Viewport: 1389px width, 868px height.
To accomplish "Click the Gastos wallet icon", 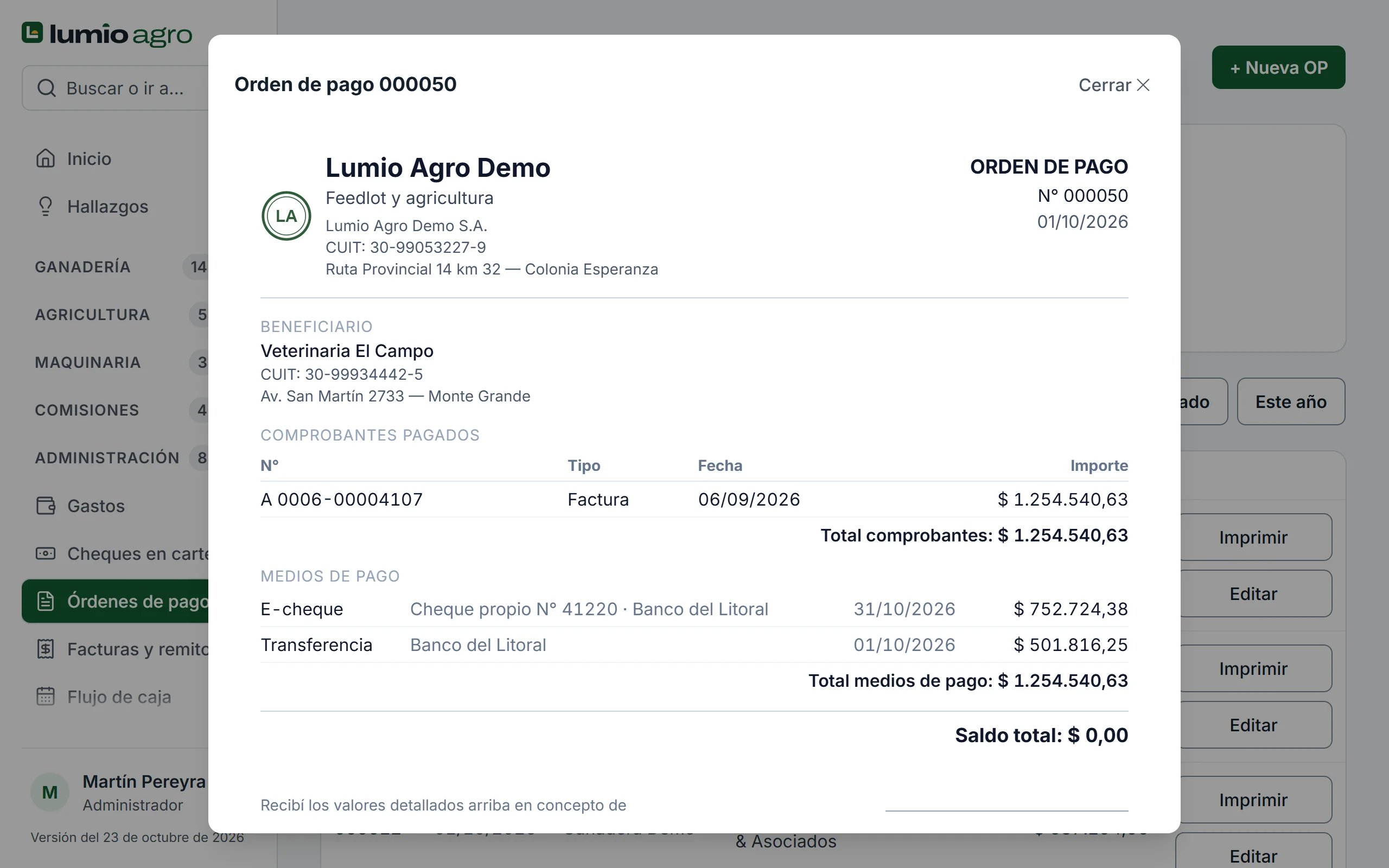I will click(x=46, y=506).
